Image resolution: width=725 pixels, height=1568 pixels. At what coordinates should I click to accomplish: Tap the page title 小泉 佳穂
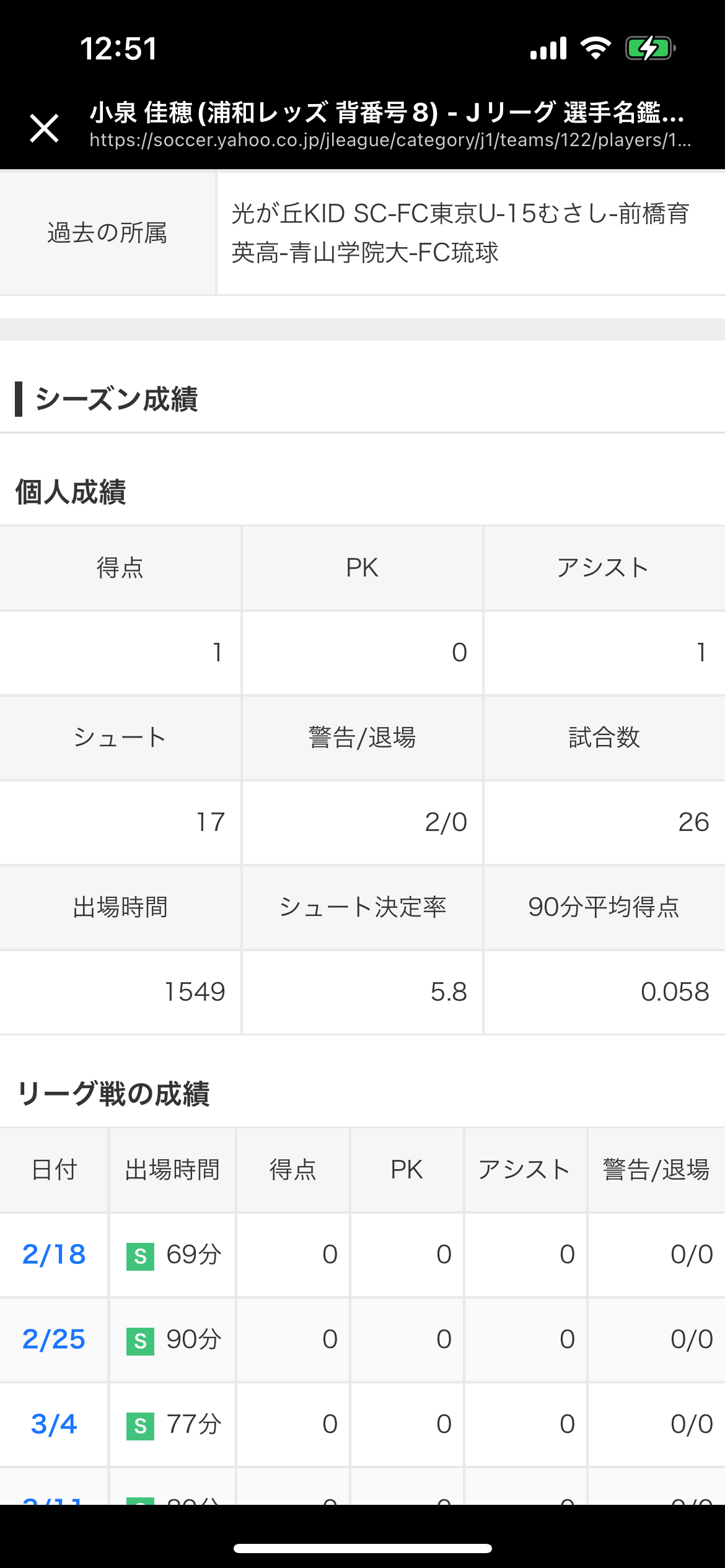coord(387,113)
